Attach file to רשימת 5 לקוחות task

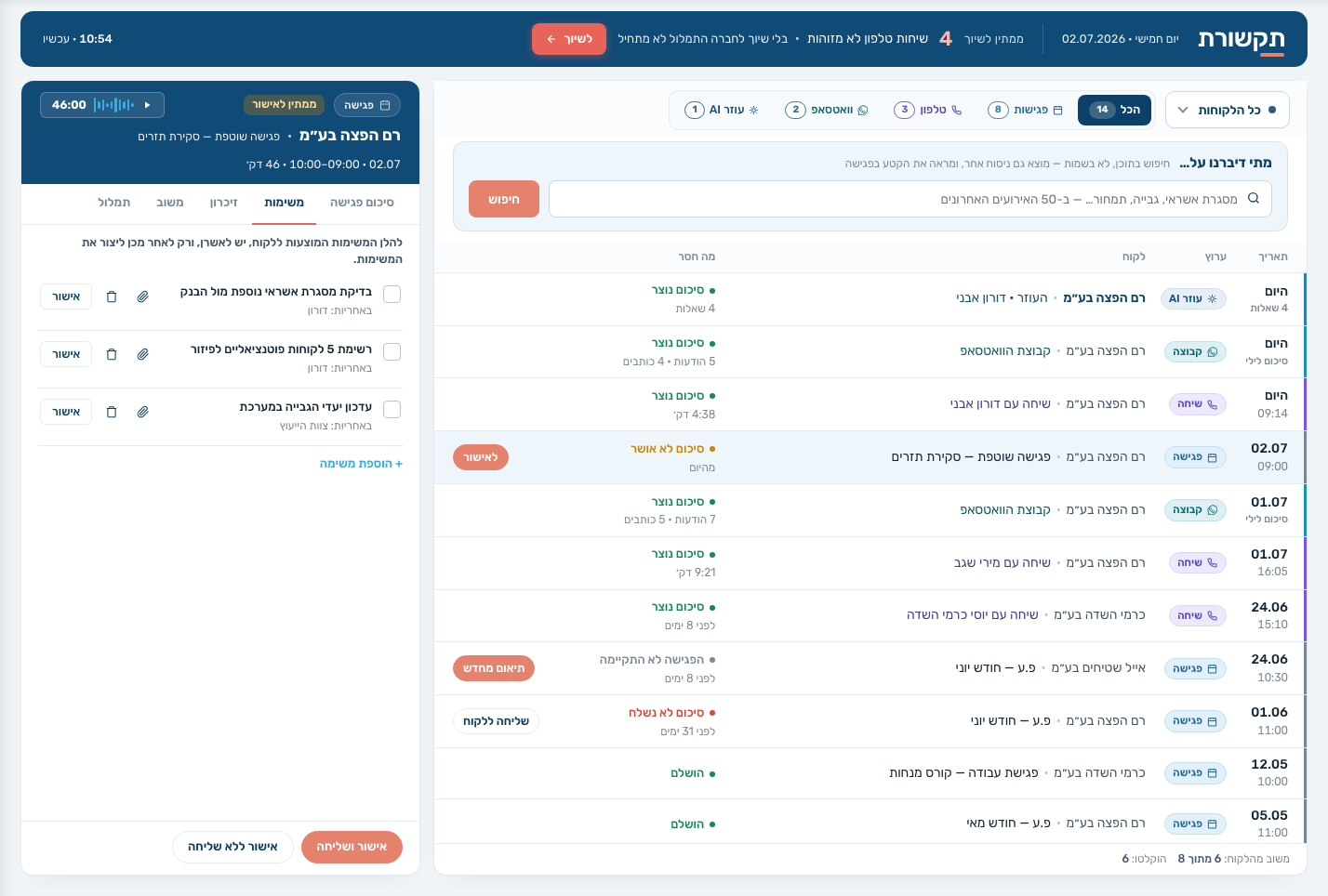[x=143, y=354]
